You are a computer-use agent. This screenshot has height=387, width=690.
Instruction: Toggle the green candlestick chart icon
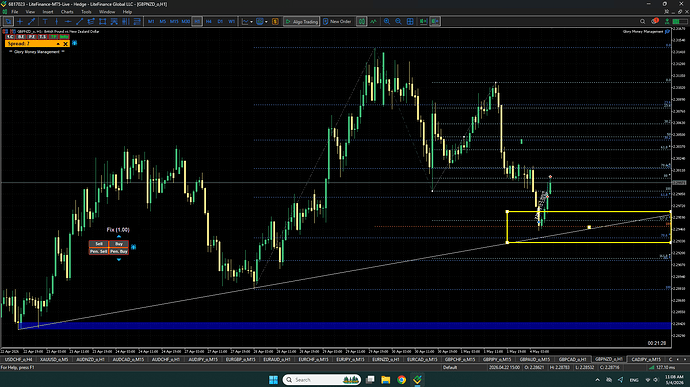361,21
